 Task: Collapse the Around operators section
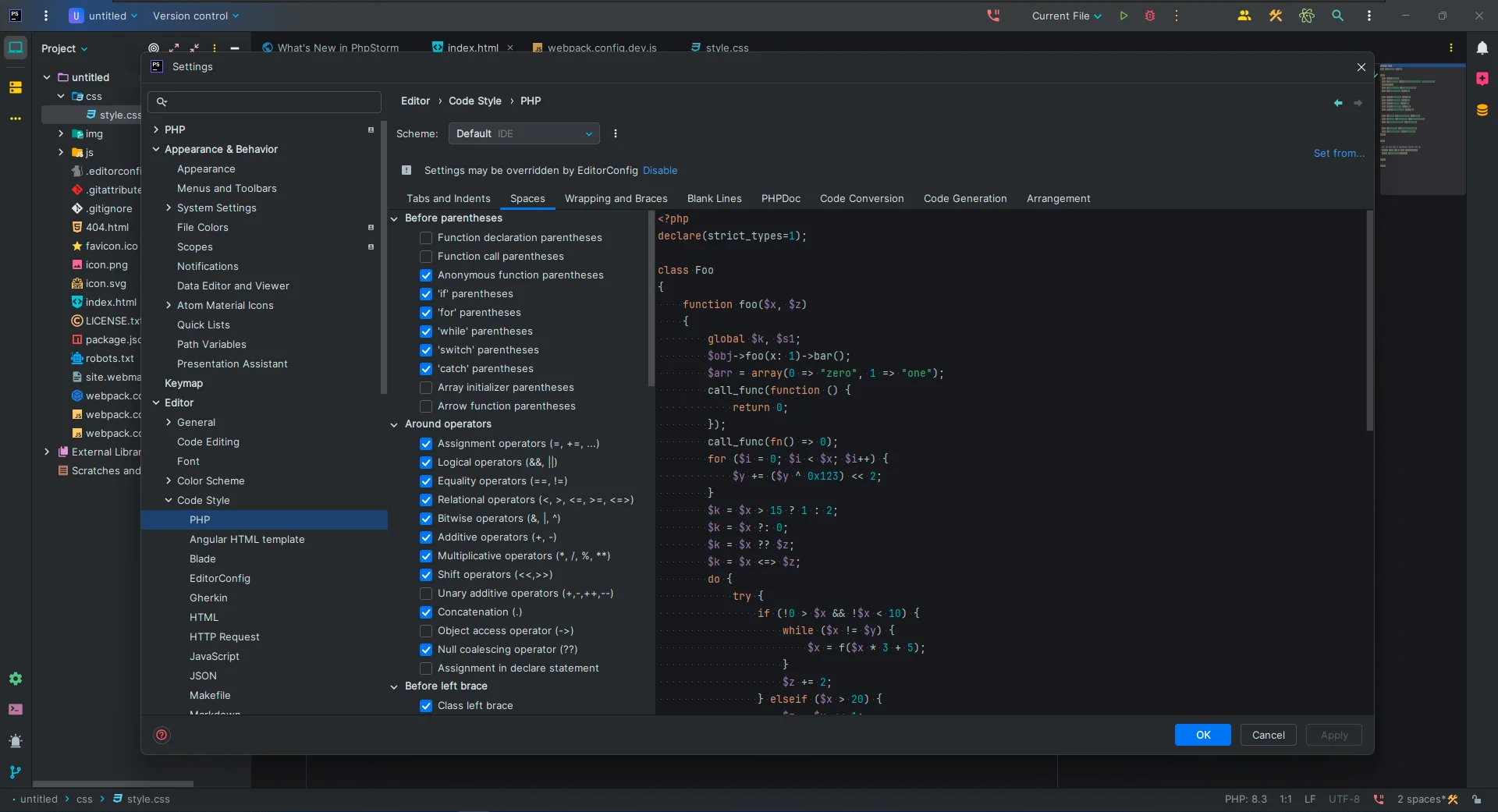pyautogui.click(x=394, y=424)
